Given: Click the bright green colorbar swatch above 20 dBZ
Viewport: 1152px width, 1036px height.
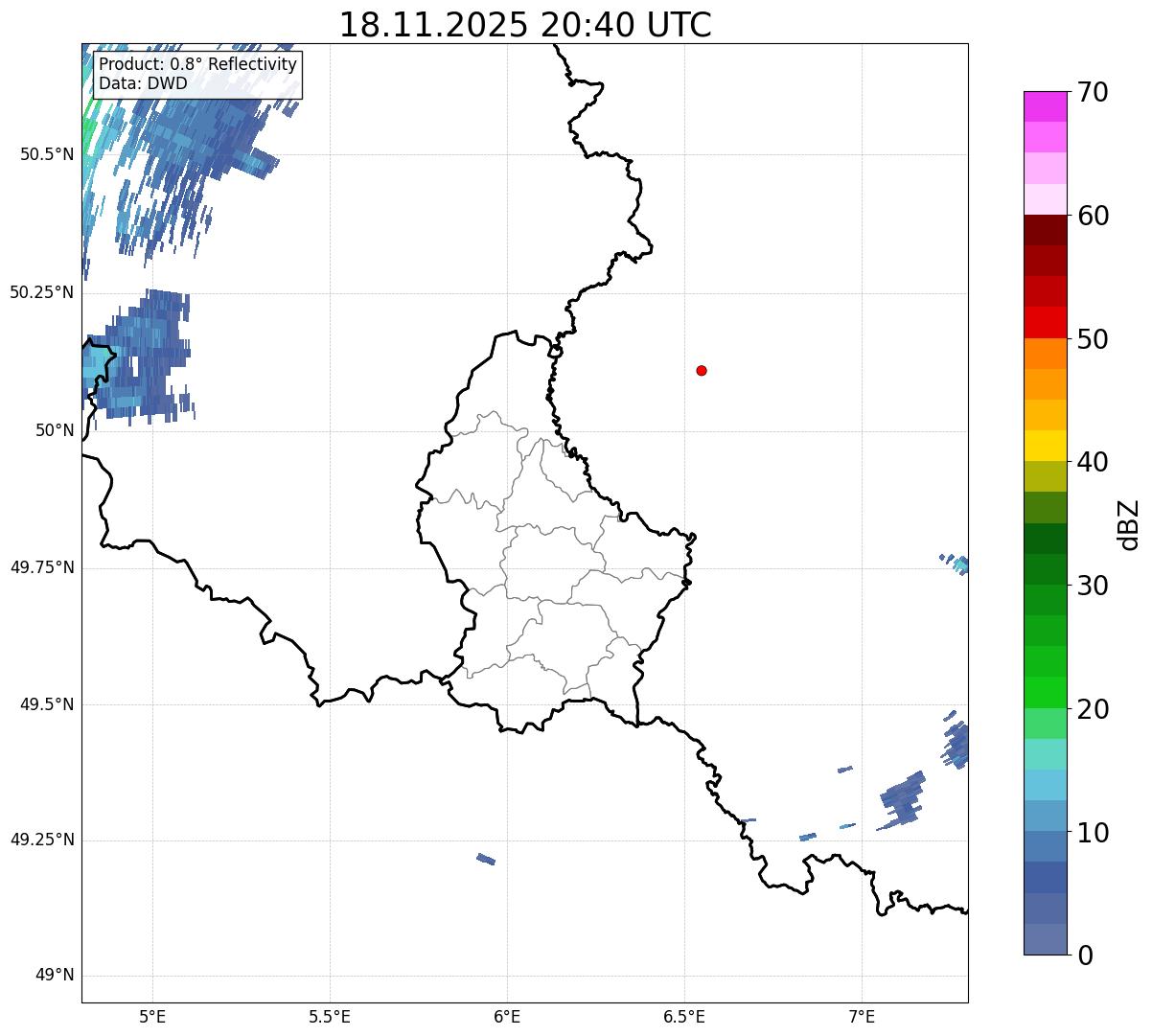Looking at the screenshot, I should 1045,692.
